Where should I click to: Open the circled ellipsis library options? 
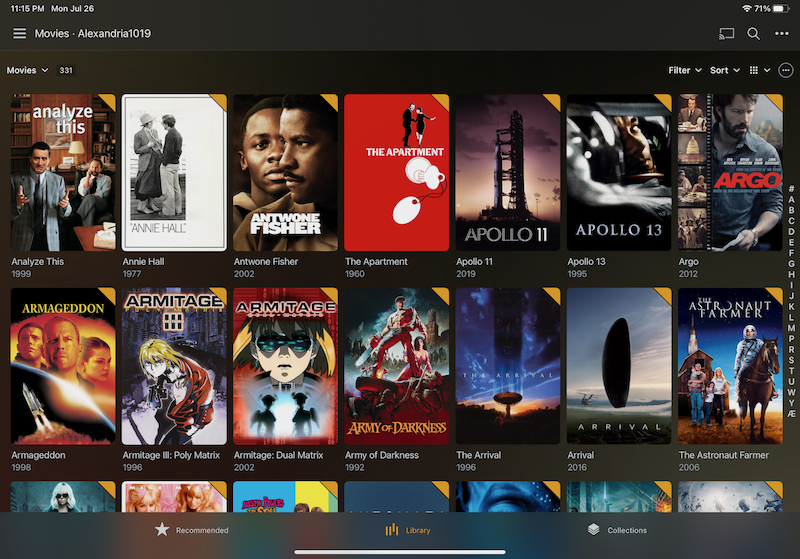coord(786,70)
